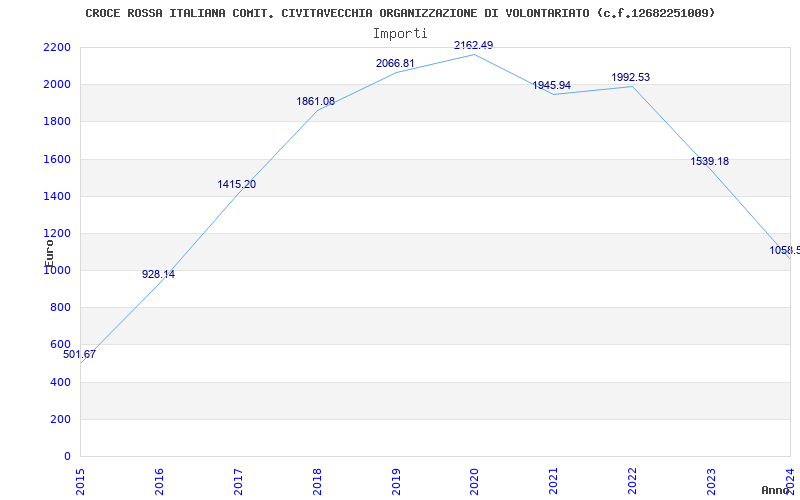The image size is (800, 500).
Task: Click the 0 y-axis tick label
Action: click(68, 457)
